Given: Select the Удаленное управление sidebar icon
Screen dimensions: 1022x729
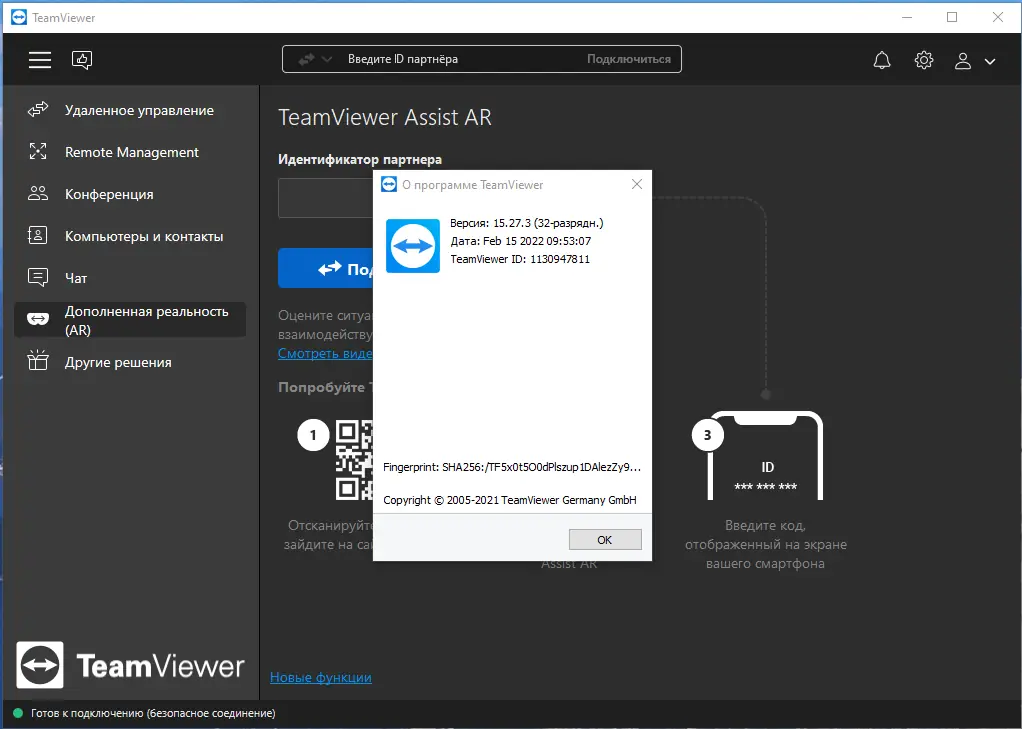Looking at the screenshot, I should click(x=37, y=110).
